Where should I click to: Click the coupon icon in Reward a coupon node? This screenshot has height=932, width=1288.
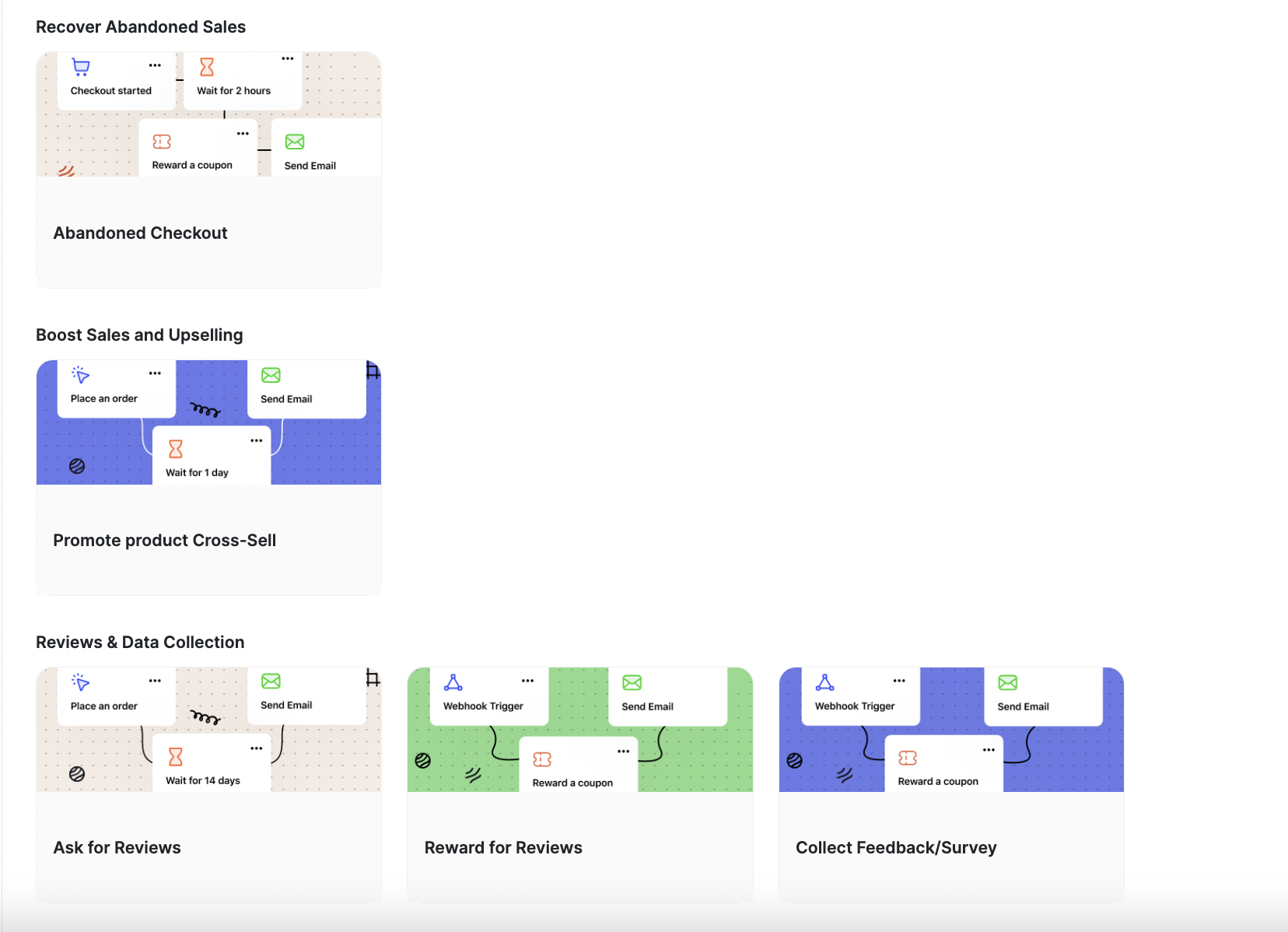[162, 142]
